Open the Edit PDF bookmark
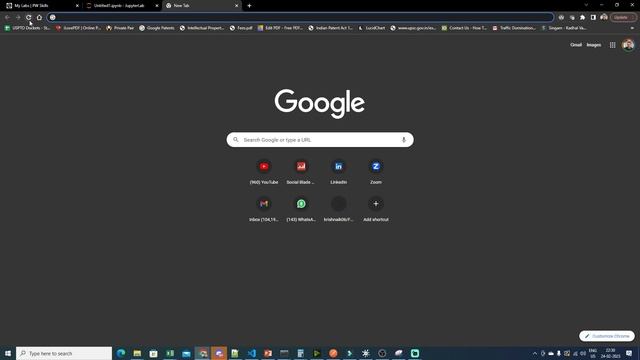 point(280,28)
